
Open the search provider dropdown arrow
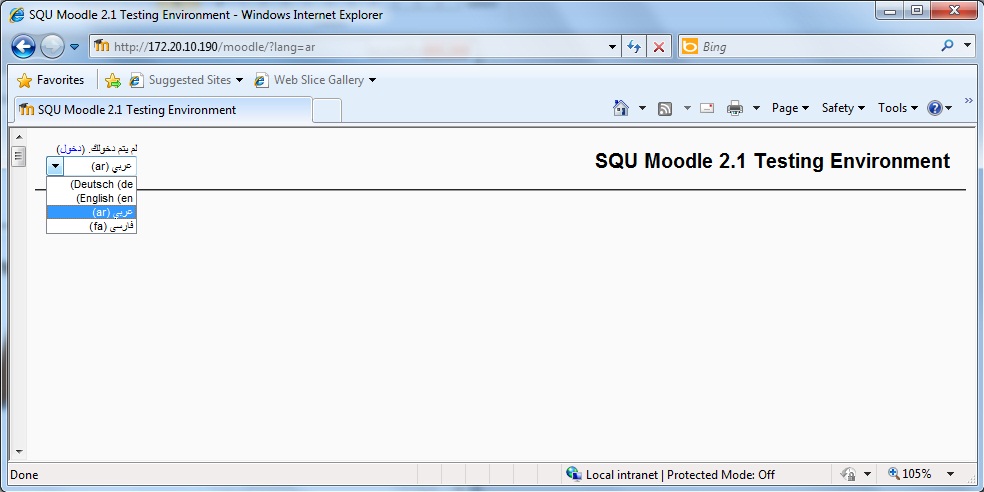[967, 46]
